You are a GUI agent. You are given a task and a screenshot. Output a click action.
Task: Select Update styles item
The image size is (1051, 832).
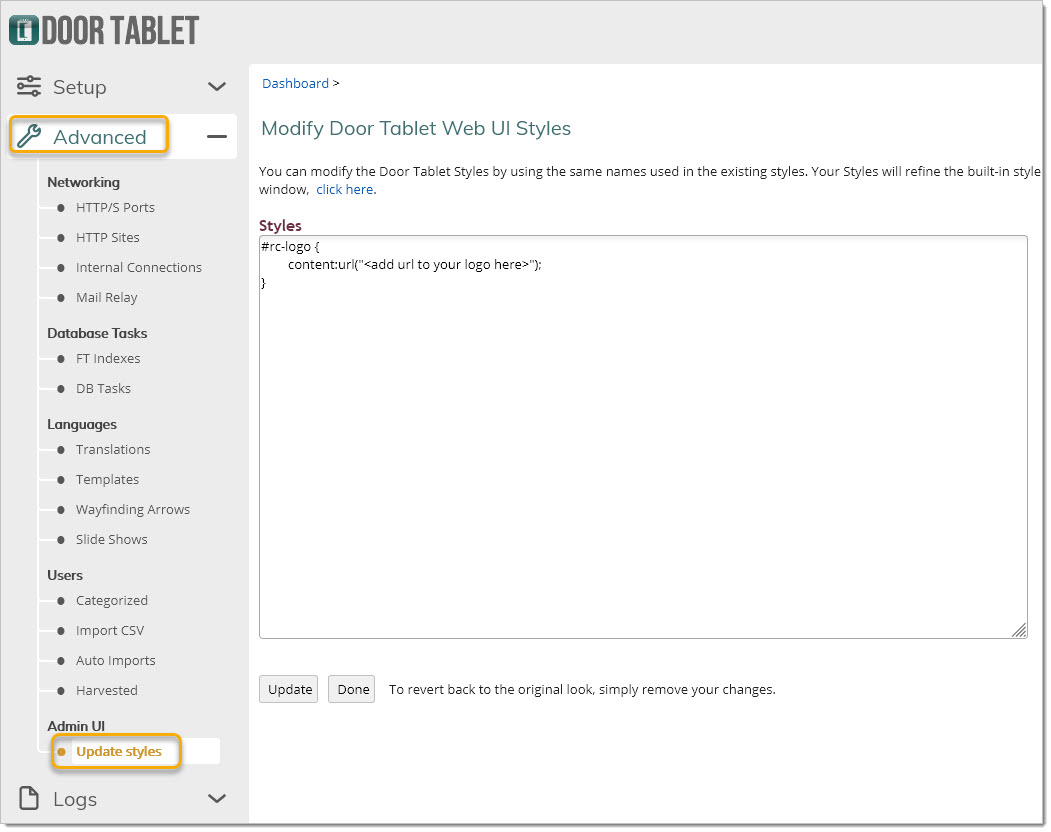click(119, 752)
